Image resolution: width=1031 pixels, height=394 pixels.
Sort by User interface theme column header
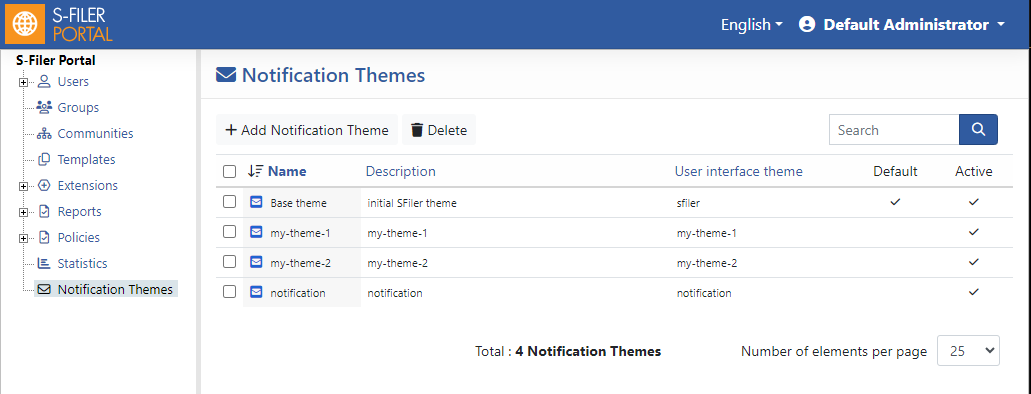pyautogui.click(x=738, y=172)
